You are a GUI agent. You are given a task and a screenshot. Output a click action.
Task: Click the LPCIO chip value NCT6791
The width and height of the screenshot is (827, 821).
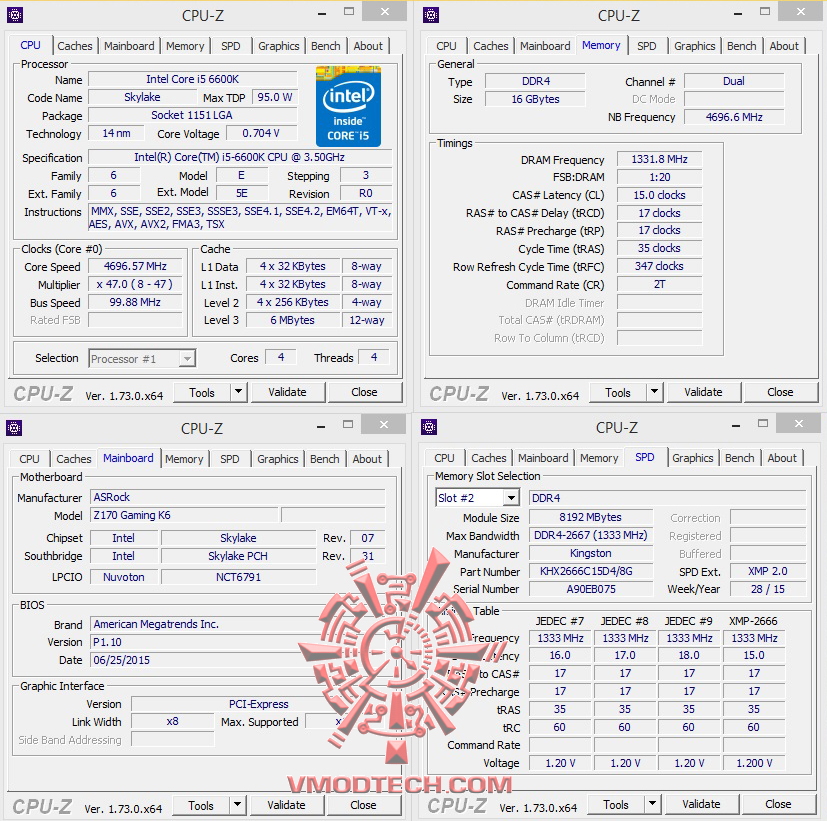(x=238, y=577)
